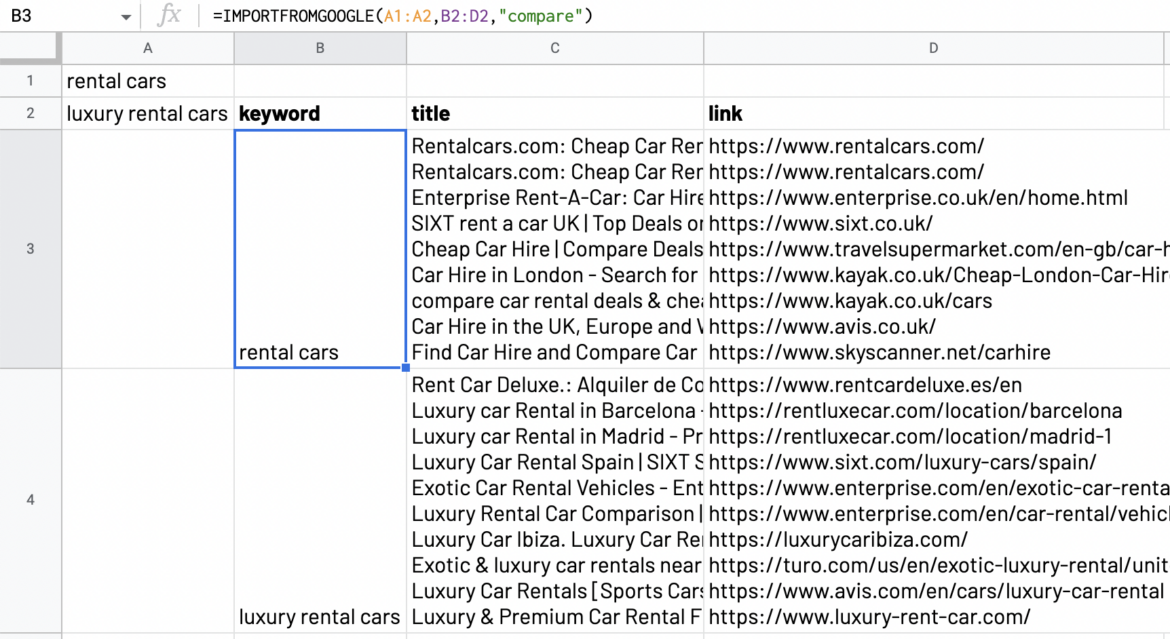Click cell A1 containing rental cars
Screen dimensions: 1170x639
coord(148,81)
